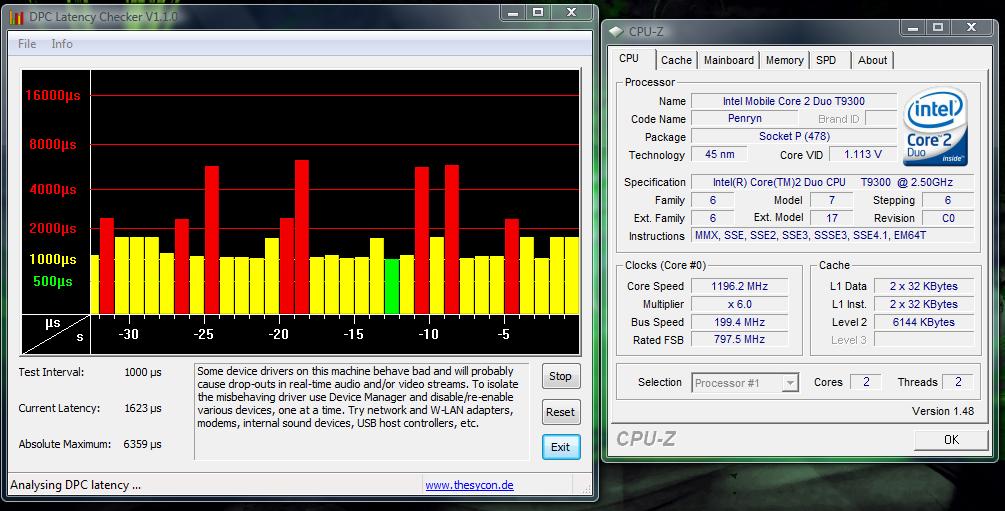Click the Bus Speed value '199.4 MHz'
Image resolution: width=1005 pixels, height=511 pixels.
tap(739, 322)
